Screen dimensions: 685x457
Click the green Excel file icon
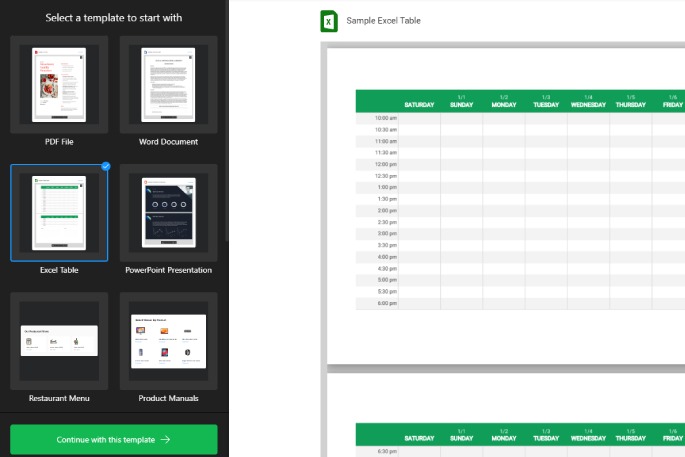tap(329, 21)
